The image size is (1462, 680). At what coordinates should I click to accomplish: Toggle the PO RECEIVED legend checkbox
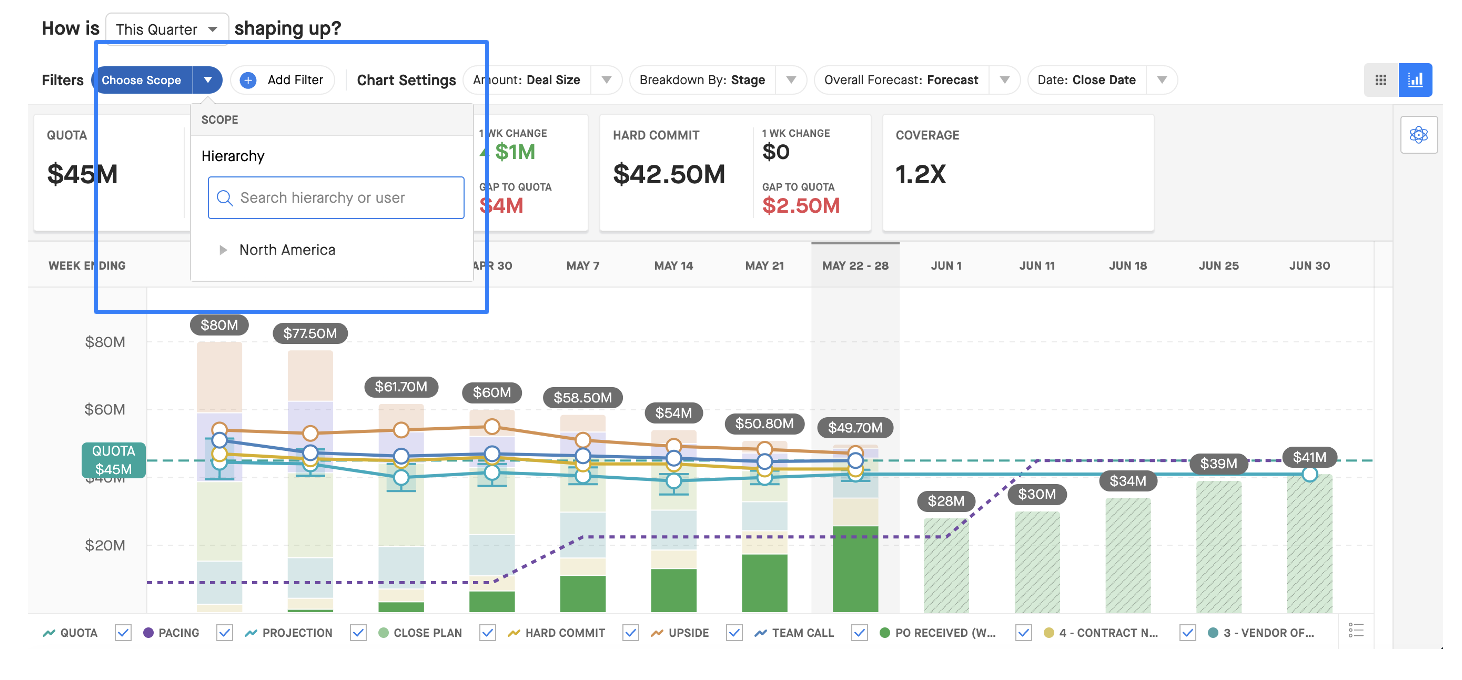point(1023,633)
